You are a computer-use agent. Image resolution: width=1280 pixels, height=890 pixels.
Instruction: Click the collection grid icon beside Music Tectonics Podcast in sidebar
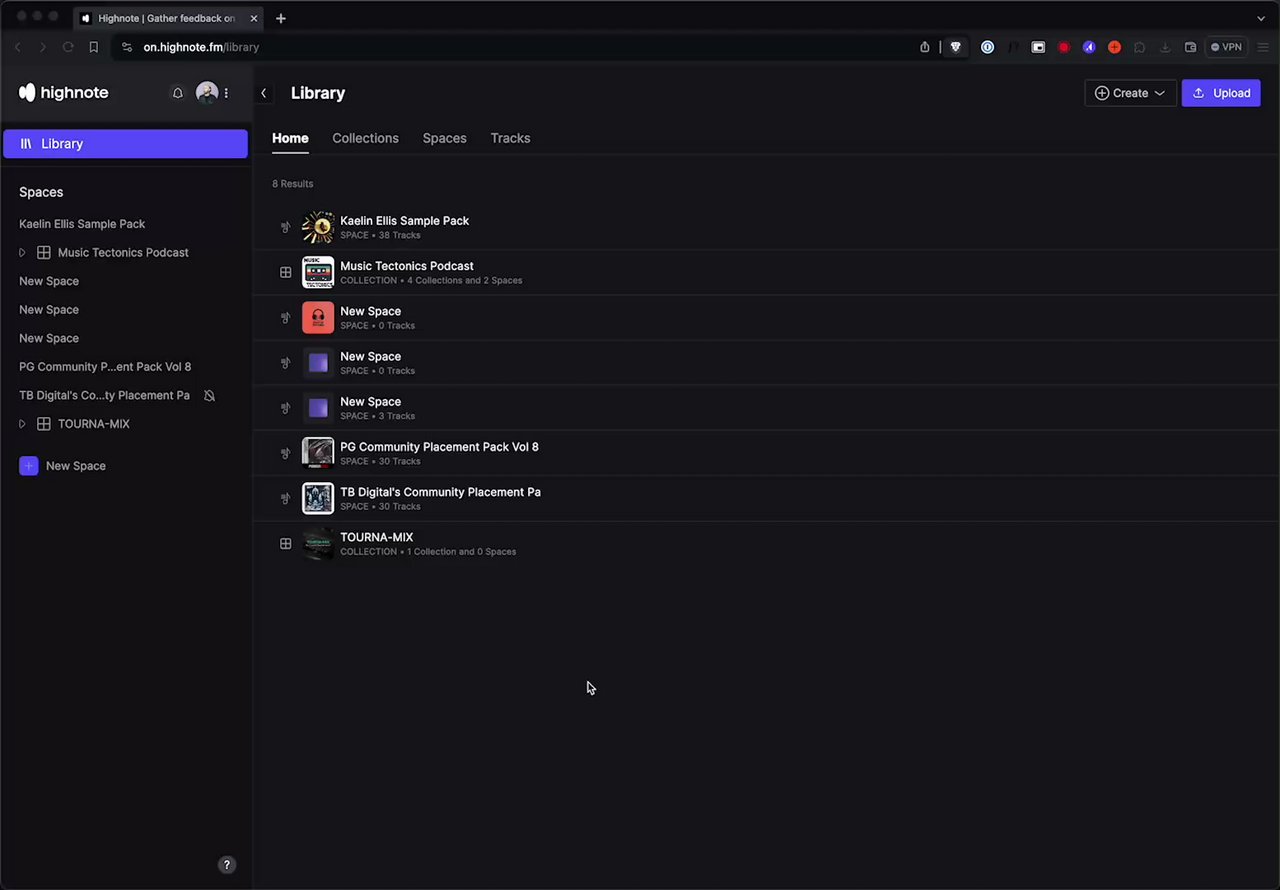tap(44, 253)
